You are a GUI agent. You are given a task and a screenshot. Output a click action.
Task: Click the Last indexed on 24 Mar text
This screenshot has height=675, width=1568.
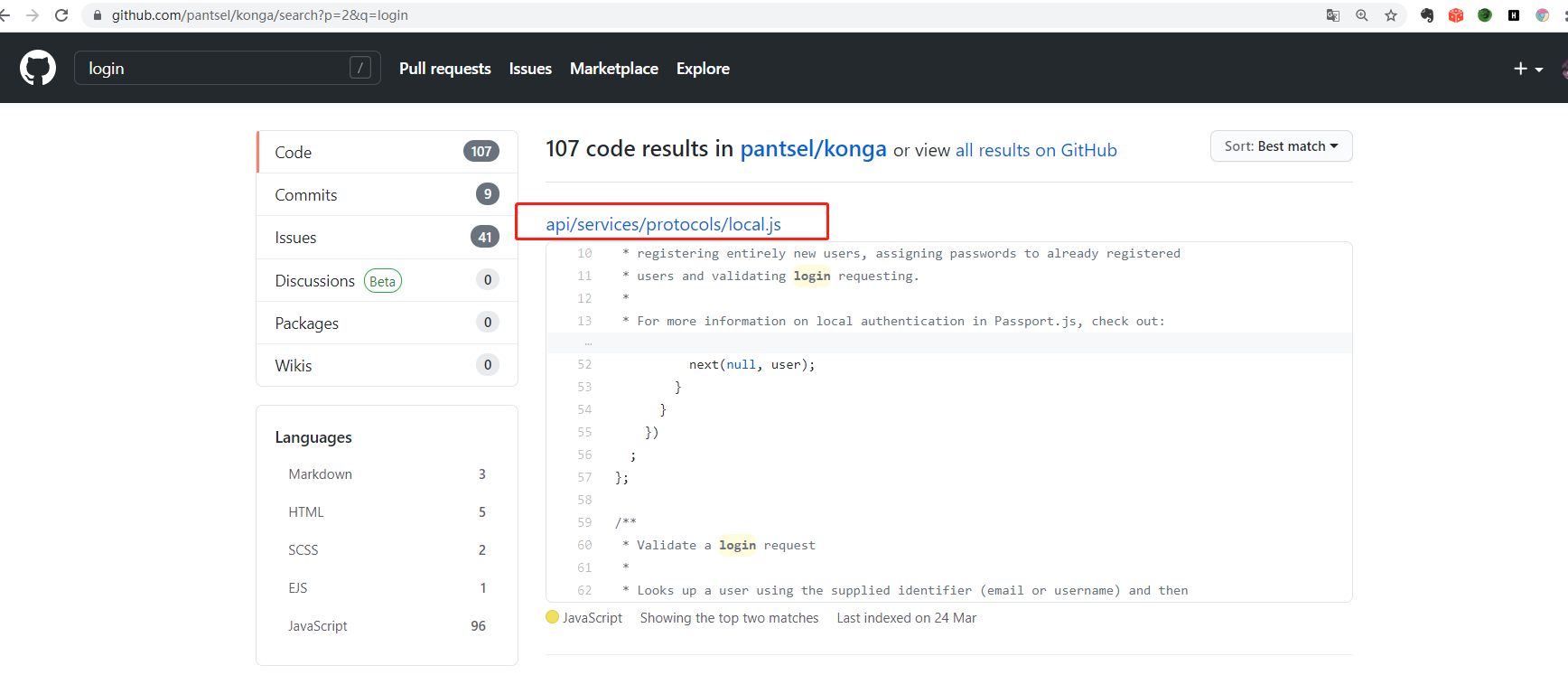(907, 618)
